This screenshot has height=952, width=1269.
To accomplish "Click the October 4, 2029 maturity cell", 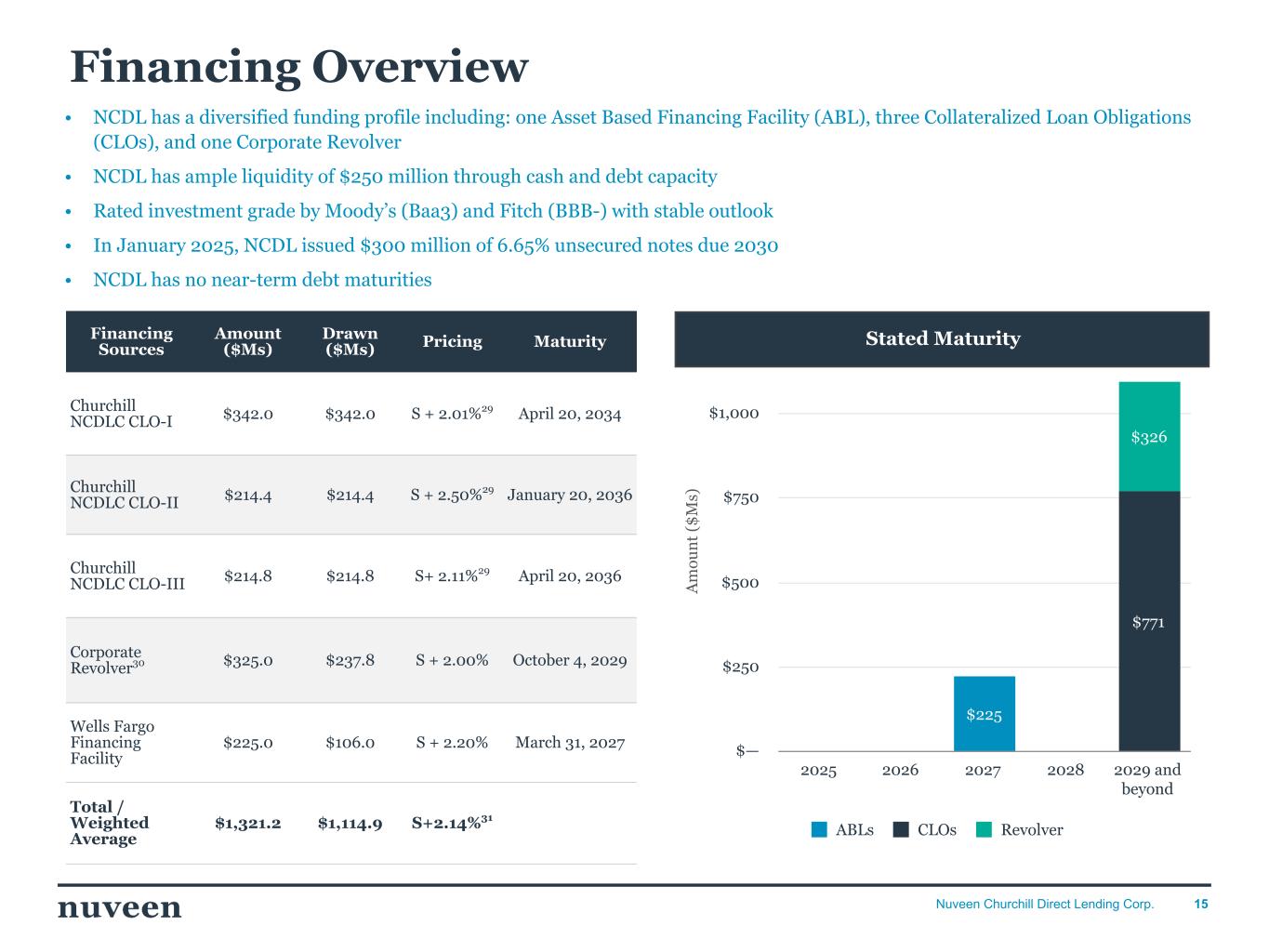I will pos(570,660).
